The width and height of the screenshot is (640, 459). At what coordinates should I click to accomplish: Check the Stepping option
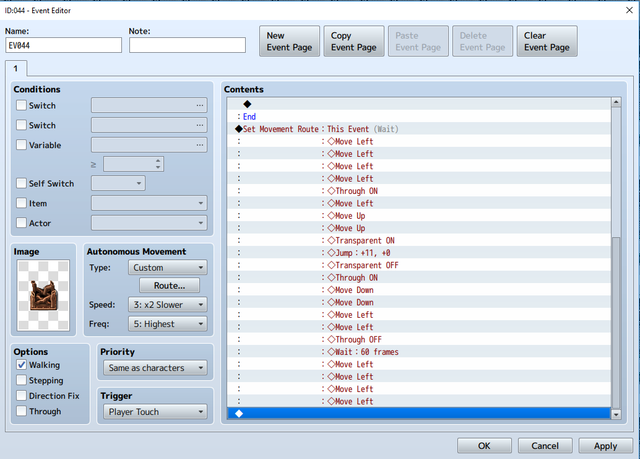[21, 380]
